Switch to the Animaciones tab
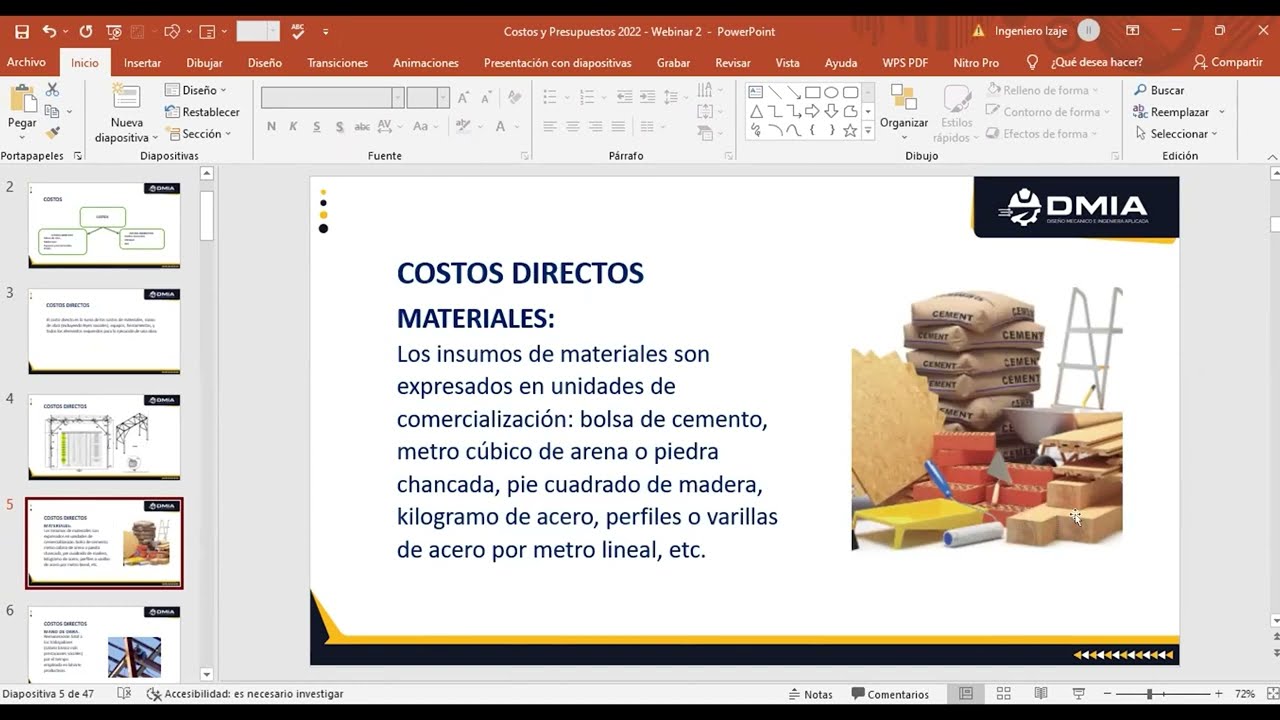 coord(426,63)
